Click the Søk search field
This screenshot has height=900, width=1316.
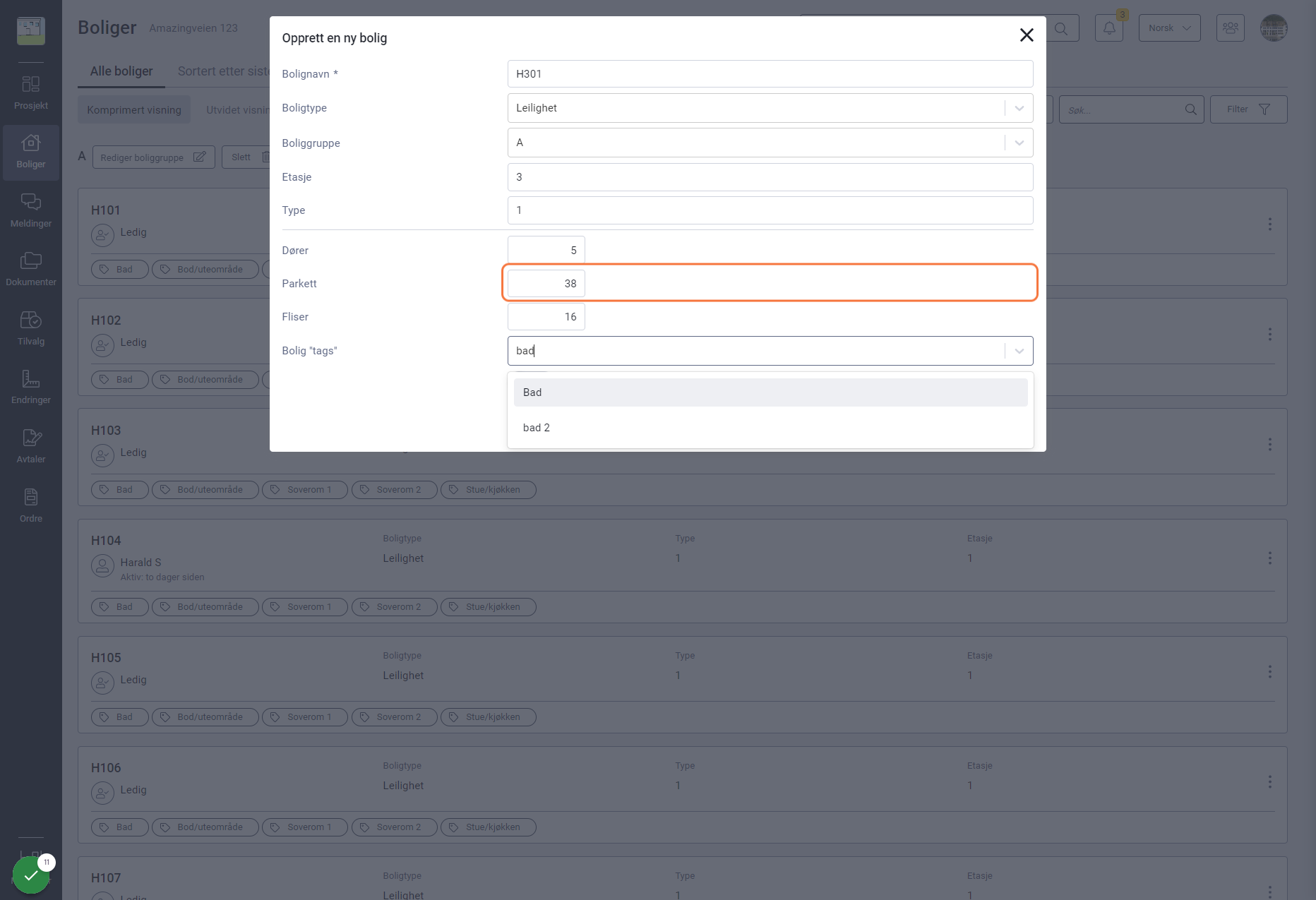point(1132,109)
